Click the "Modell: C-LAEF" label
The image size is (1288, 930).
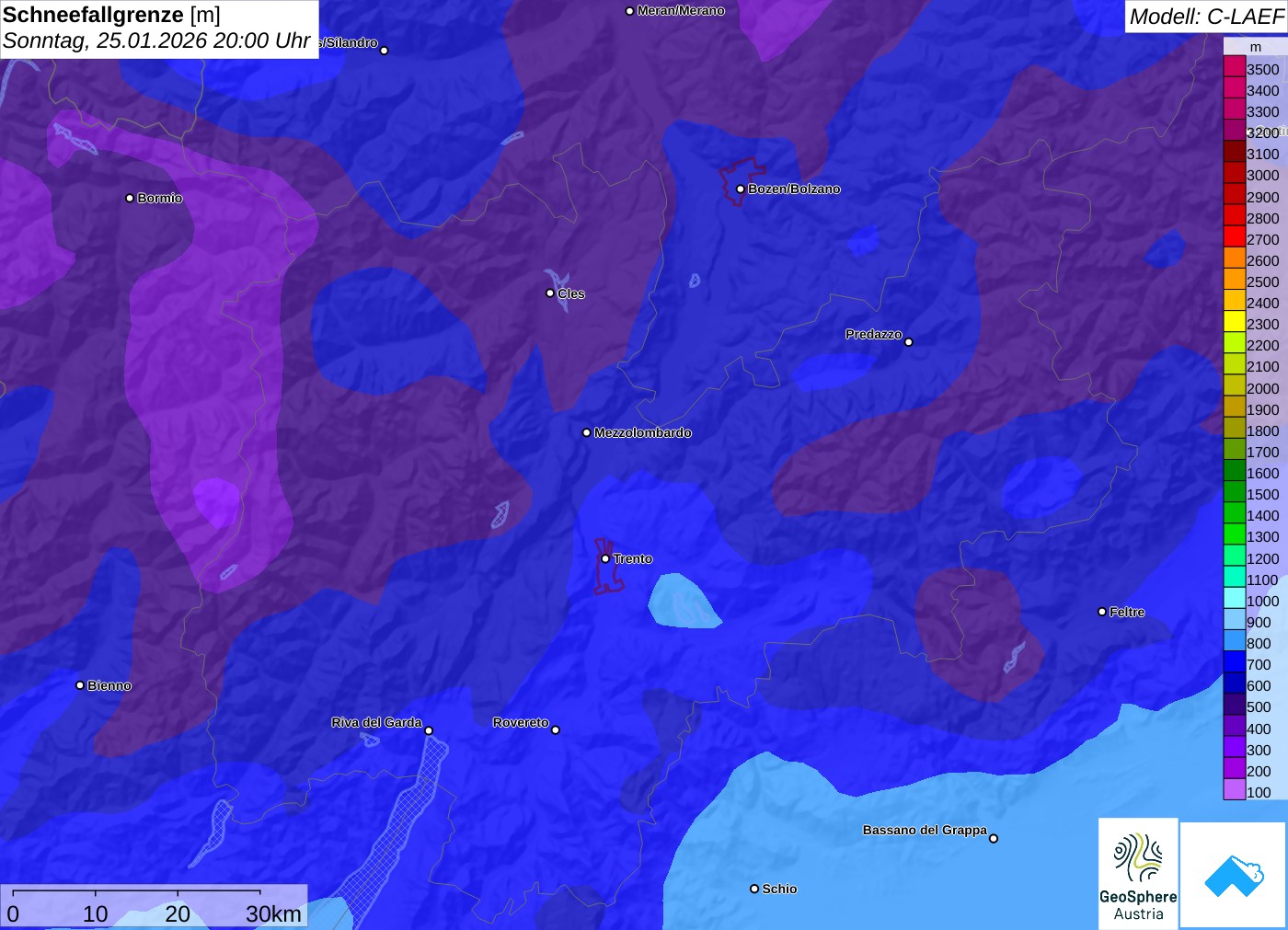point(1206,16)
